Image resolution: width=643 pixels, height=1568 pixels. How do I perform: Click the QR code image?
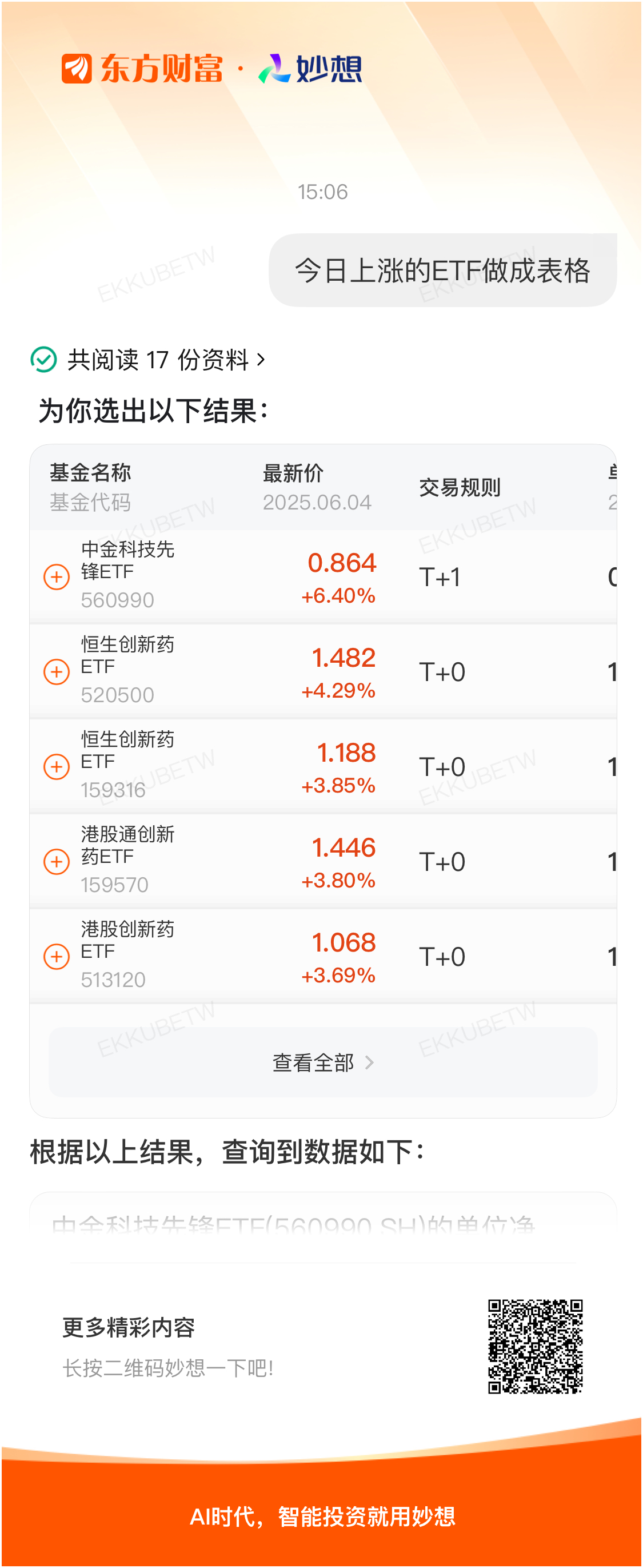tap(536, 1347)
